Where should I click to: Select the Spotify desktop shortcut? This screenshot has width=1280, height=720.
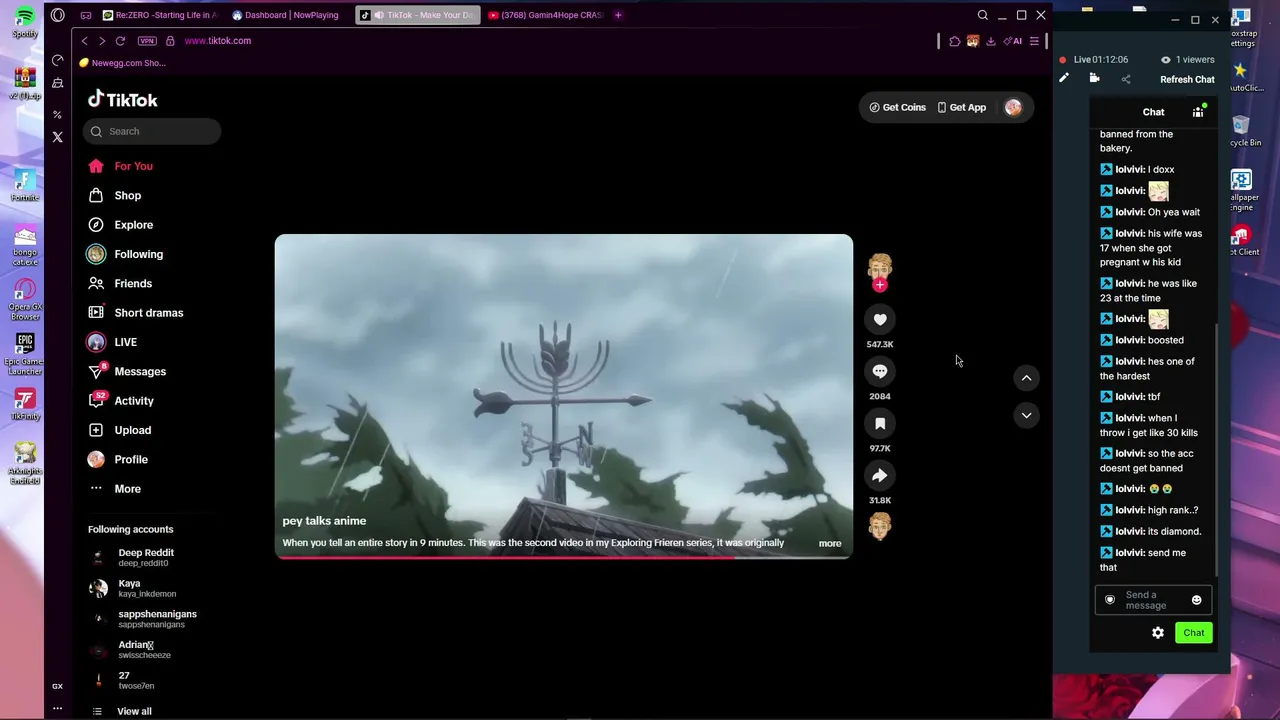(x=25, y=22)
